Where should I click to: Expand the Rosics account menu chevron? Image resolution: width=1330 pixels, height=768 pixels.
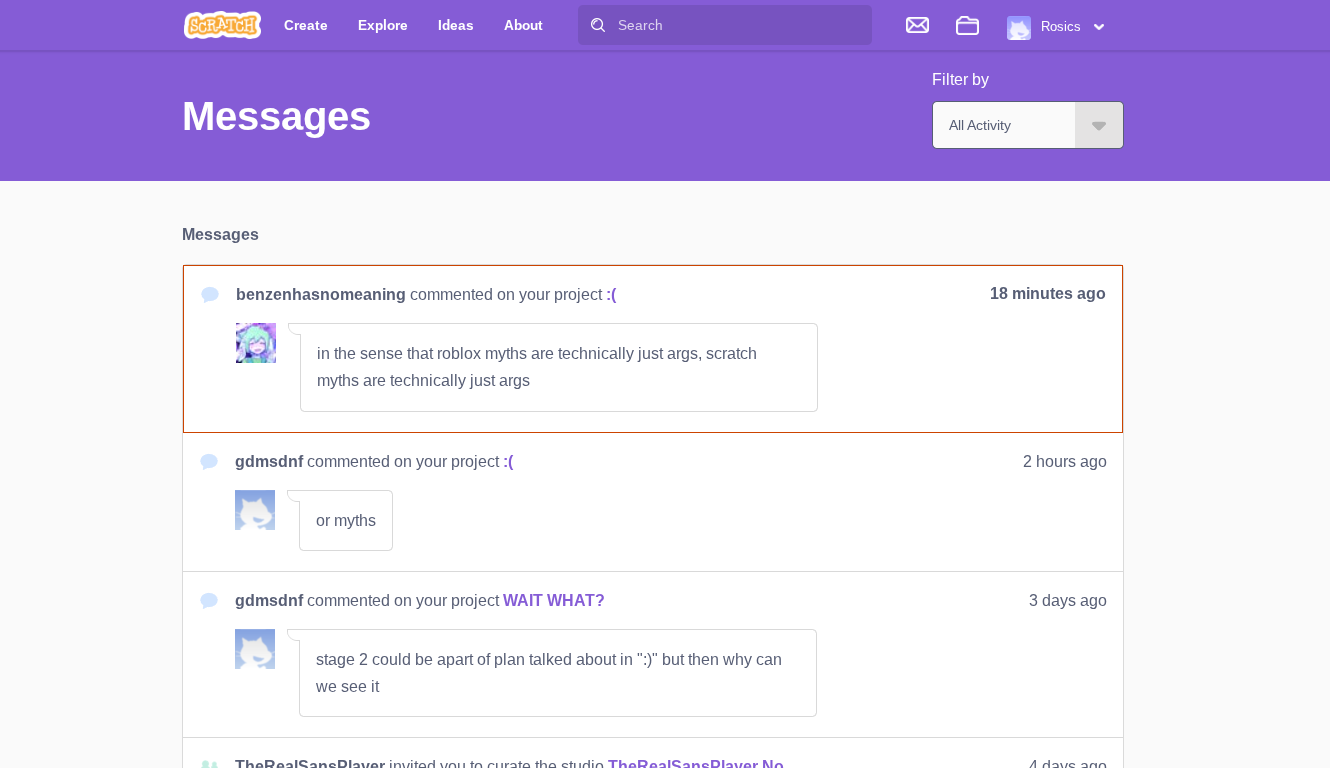click(1099, 27)
